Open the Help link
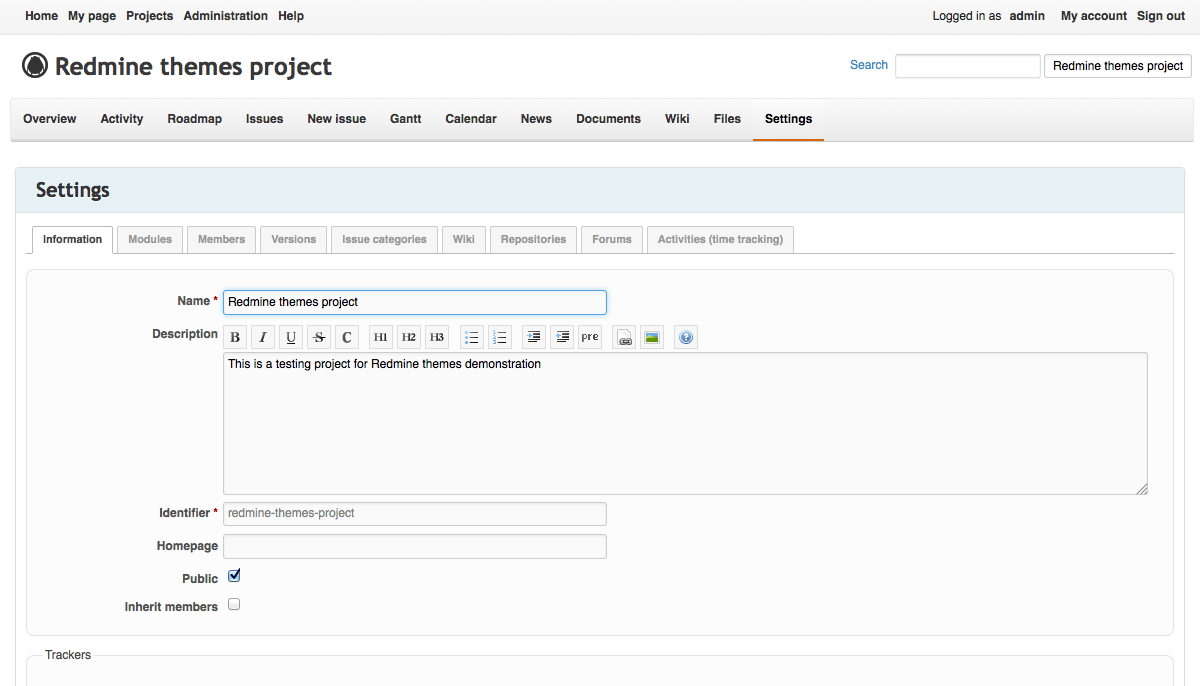Viewport: 1200px width, 686px height. [291, 16]
